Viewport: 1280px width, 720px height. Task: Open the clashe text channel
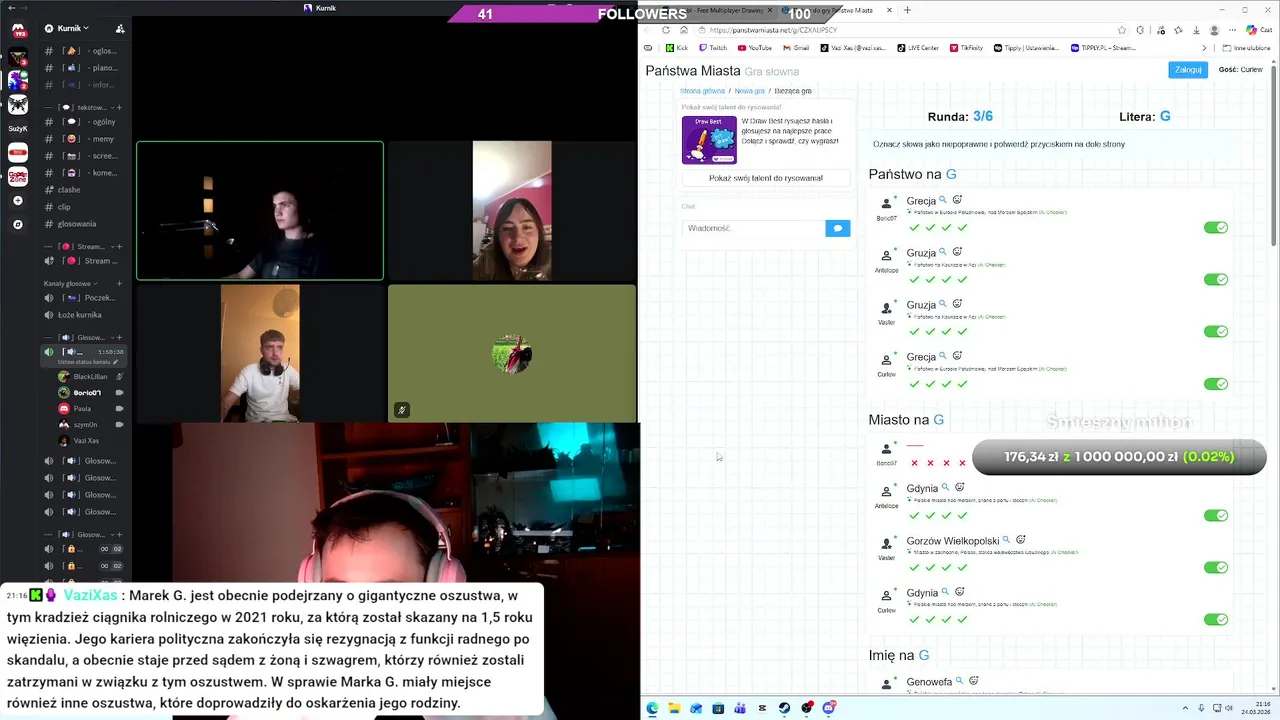click(x=69, y=189)
